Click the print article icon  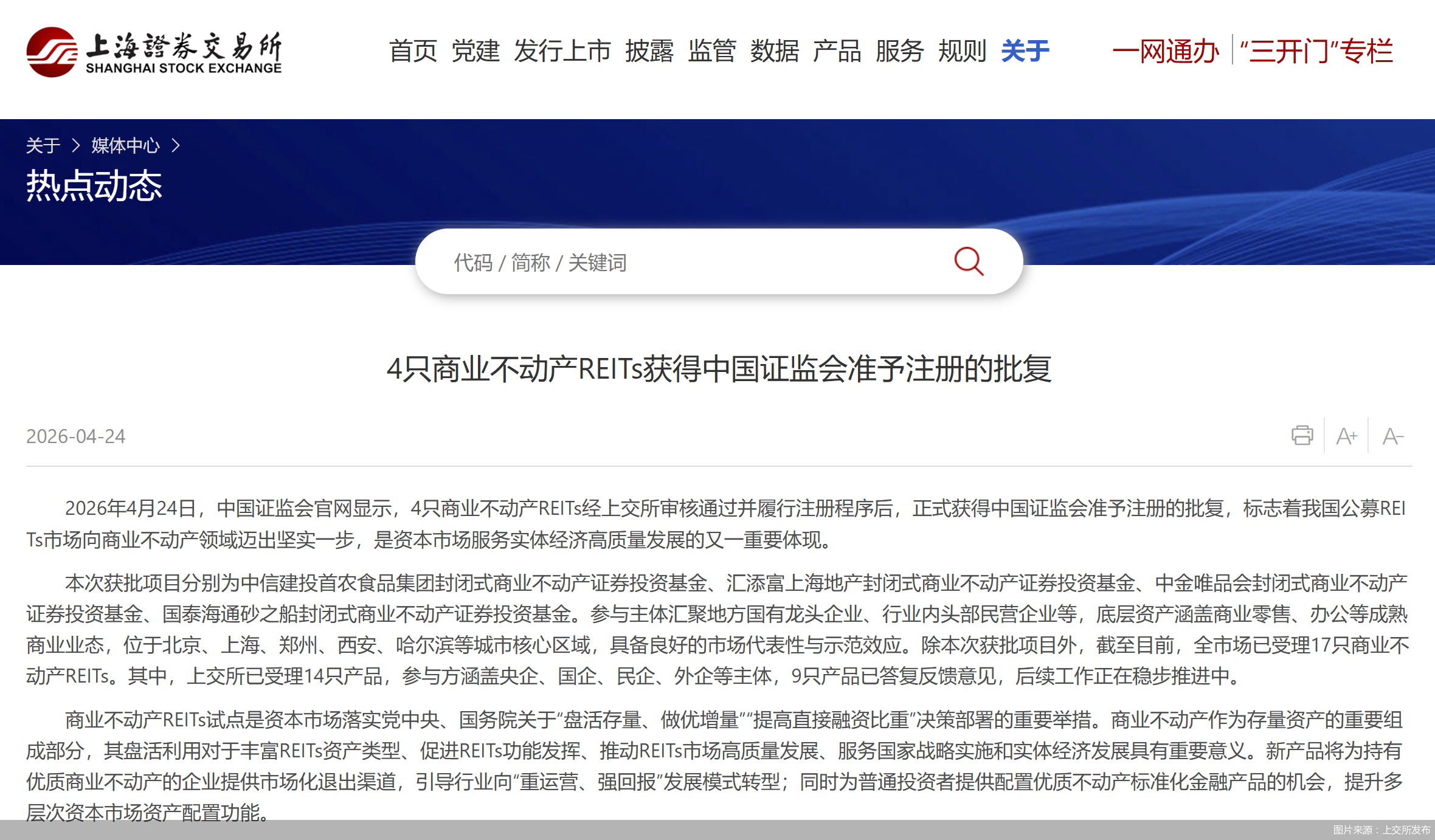pos(1301,435)
